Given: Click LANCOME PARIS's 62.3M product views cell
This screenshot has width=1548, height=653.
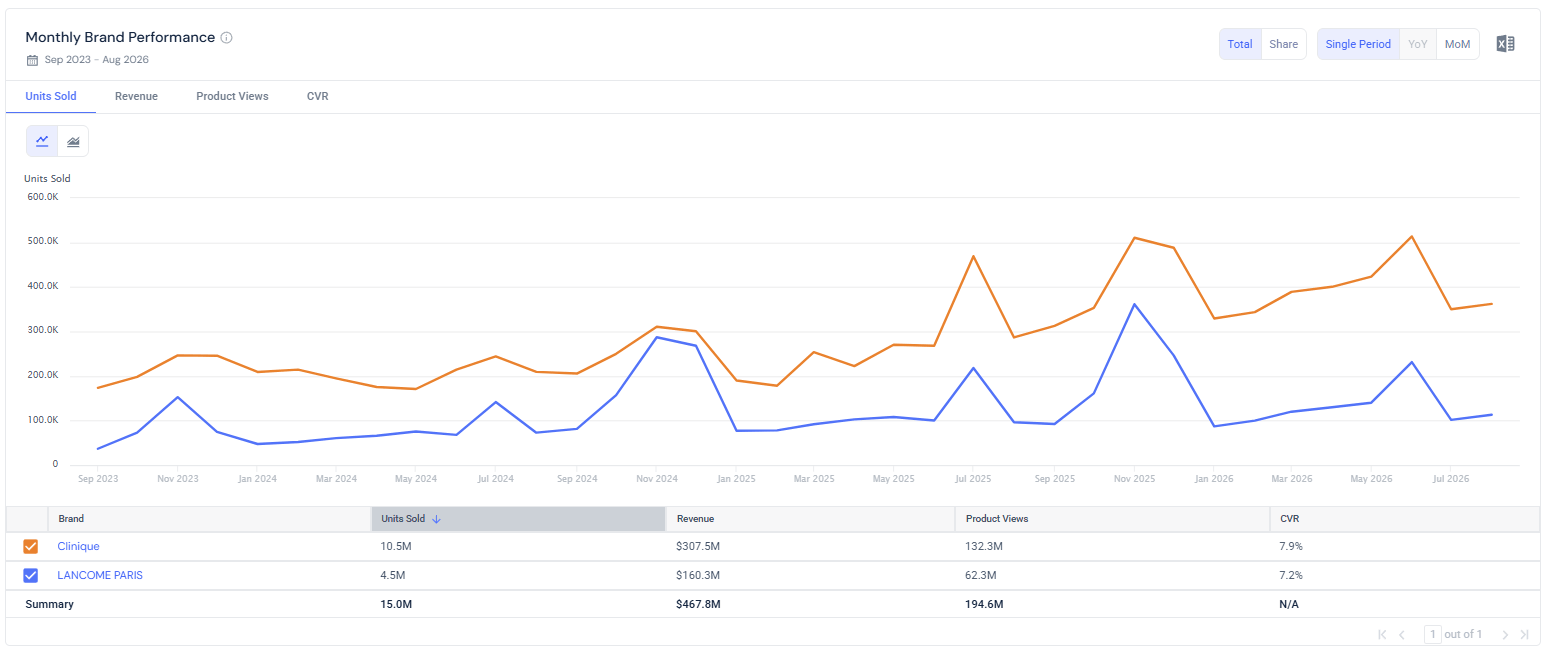Looking at the screenshot, I should (982, 575).
